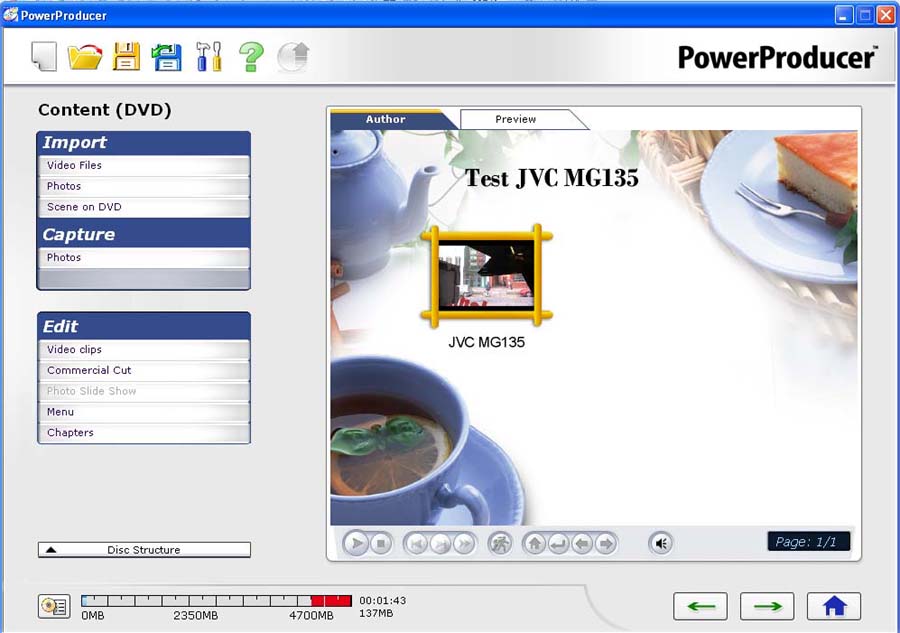This screenshot has width=900, height=633.
Task: Open preferences with the hammer and screwdriver icon
Action: (x=209, y=57)
